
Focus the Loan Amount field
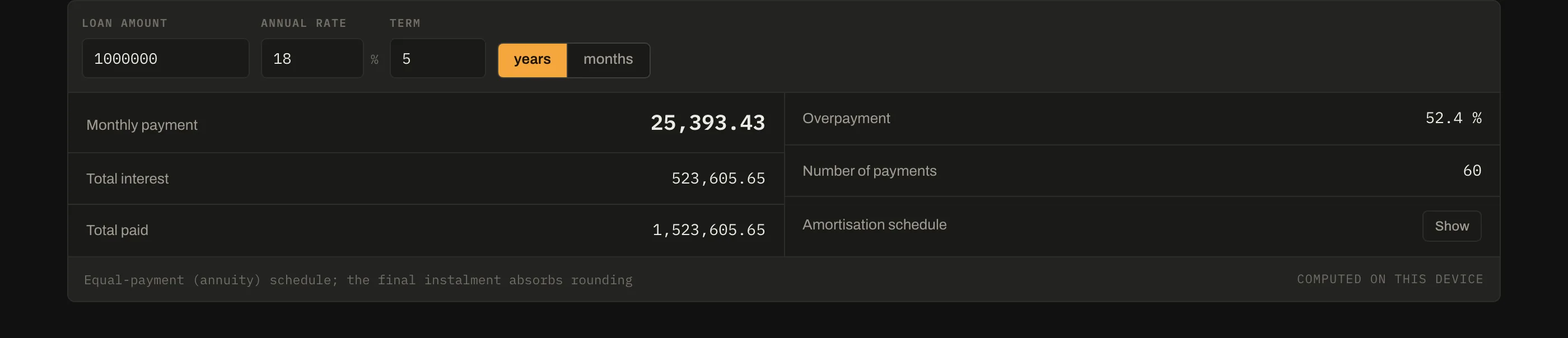(x=166, y=58)
